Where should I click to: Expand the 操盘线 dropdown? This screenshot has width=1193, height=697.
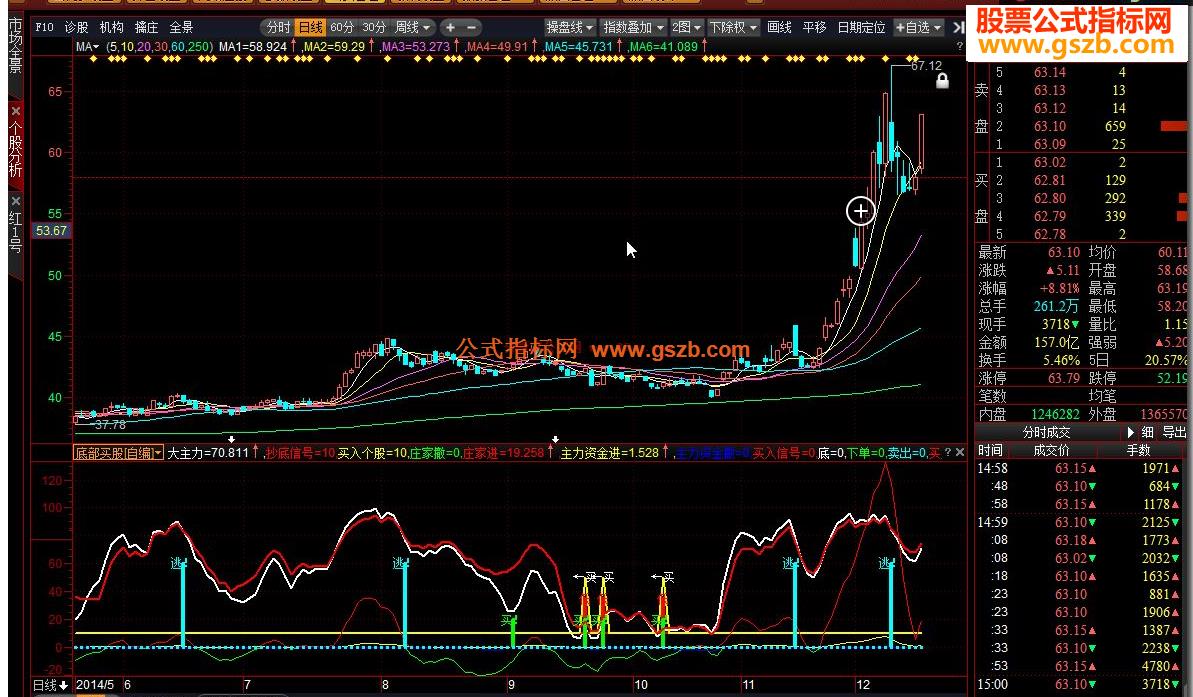[x=570, y=28]
